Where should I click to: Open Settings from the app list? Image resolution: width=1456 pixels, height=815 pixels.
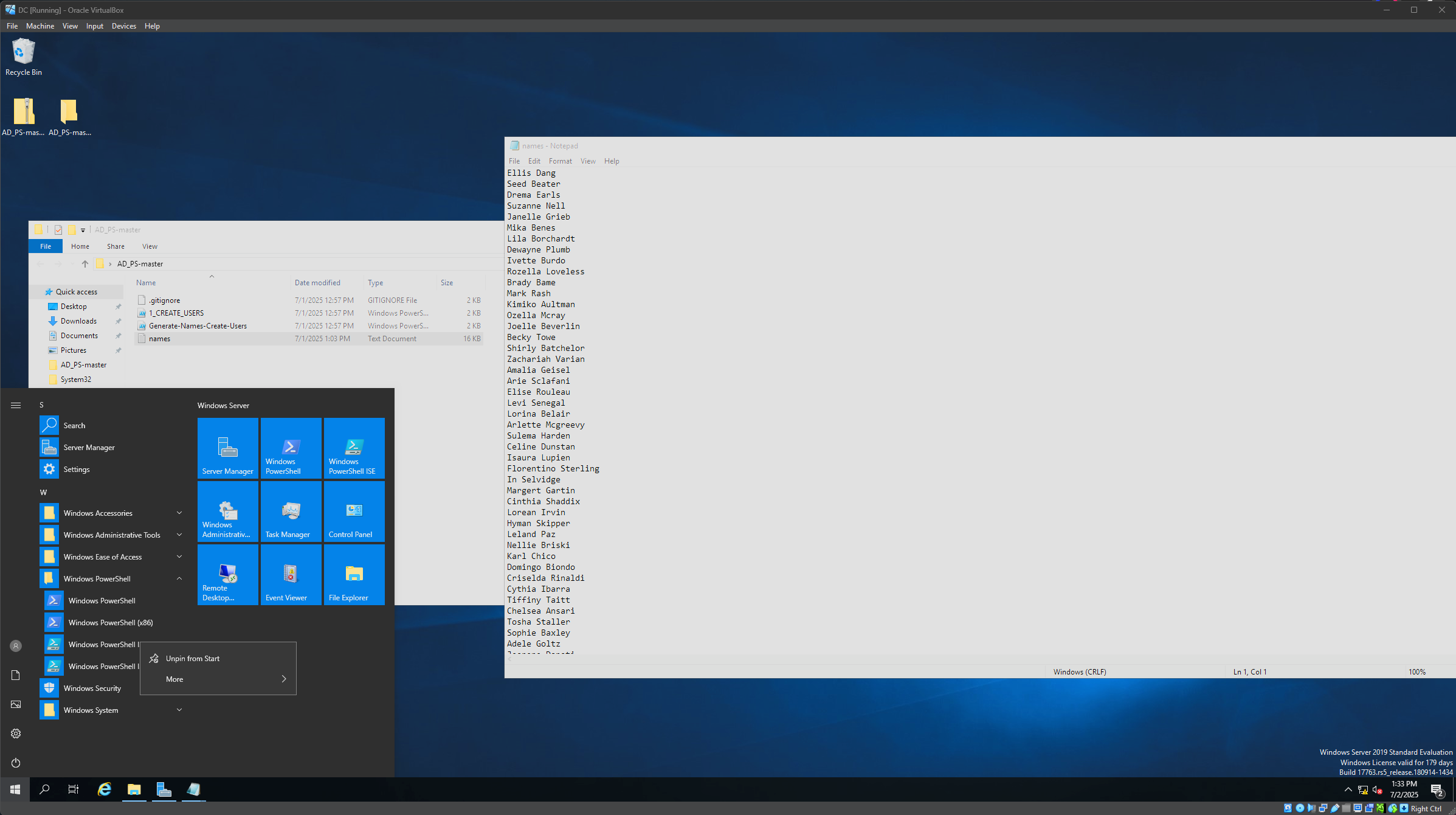[112, 469]
